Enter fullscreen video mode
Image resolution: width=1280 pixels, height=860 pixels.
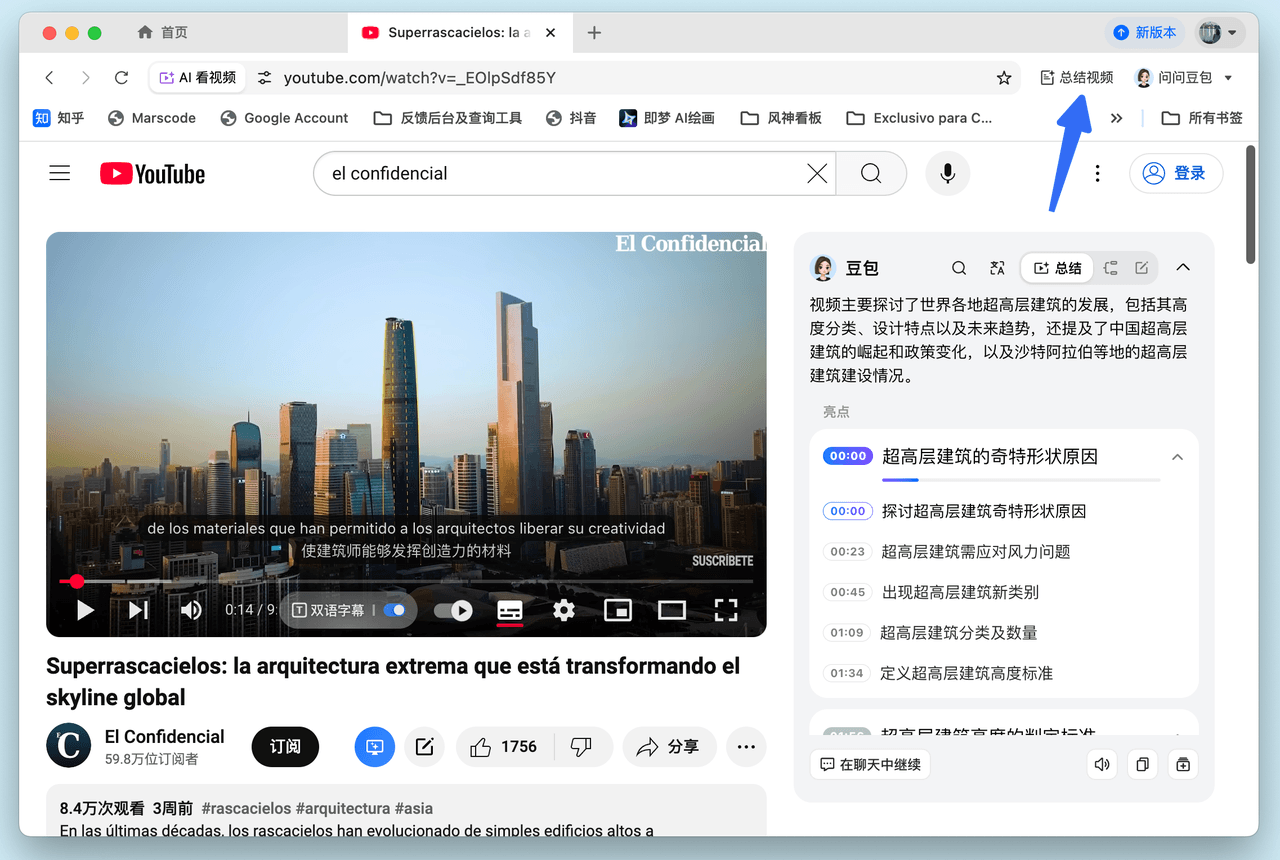(726, 610)
